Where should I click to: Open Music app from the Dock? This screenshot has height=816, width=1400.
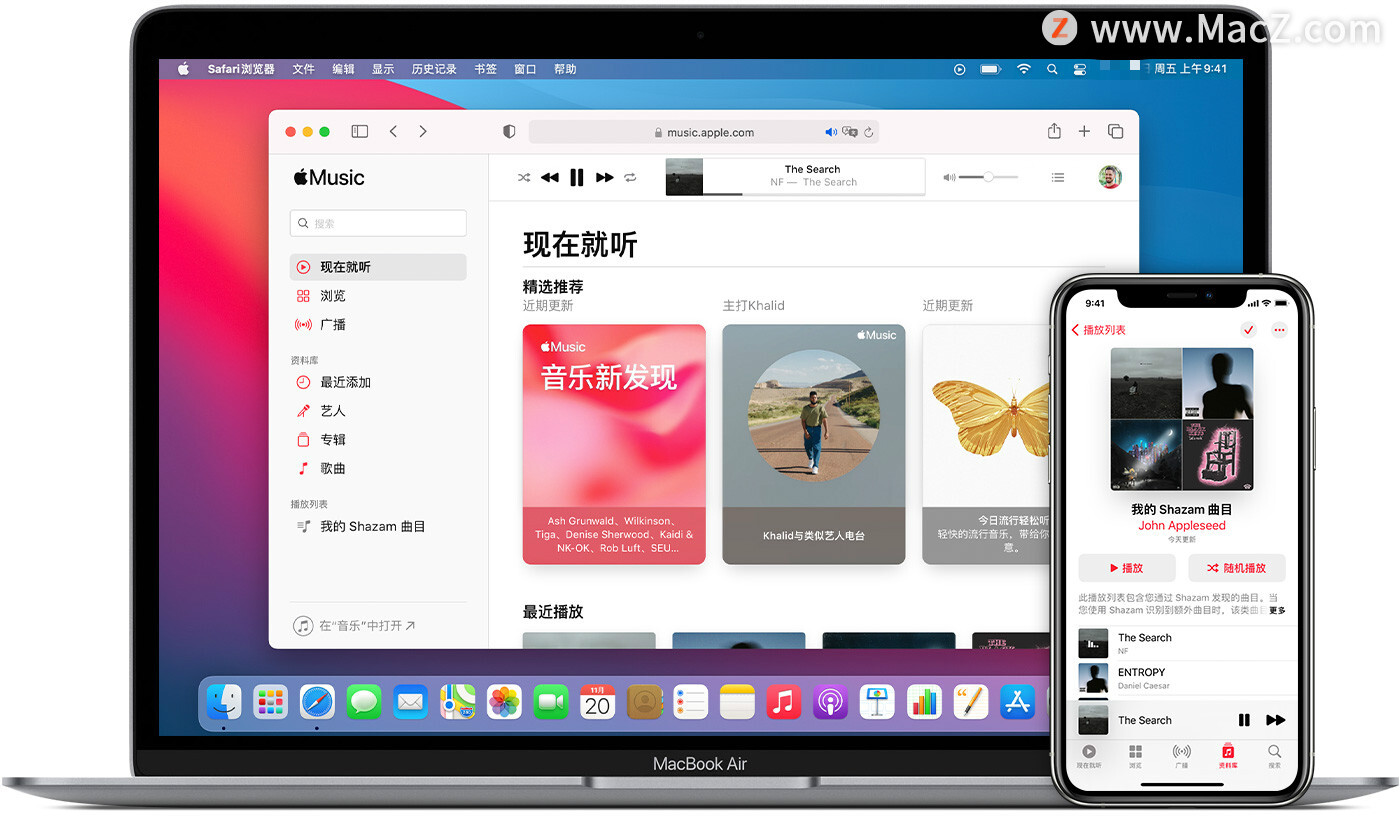click(784, 701)
